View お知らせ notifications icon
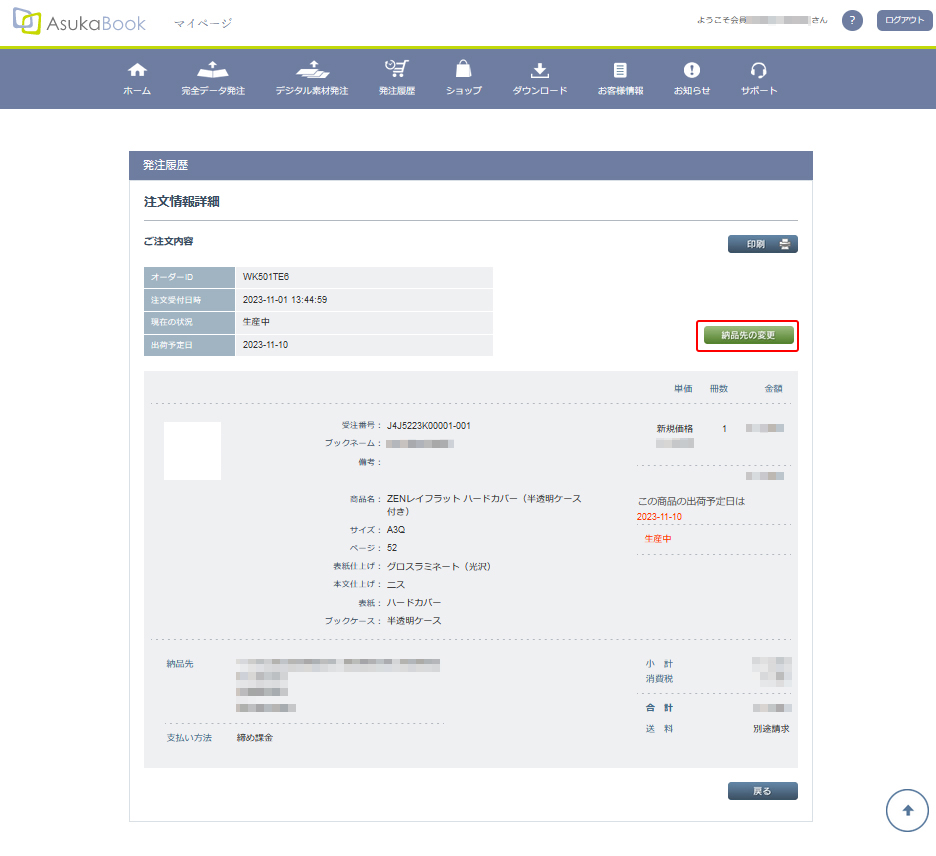 click(691, 70)
